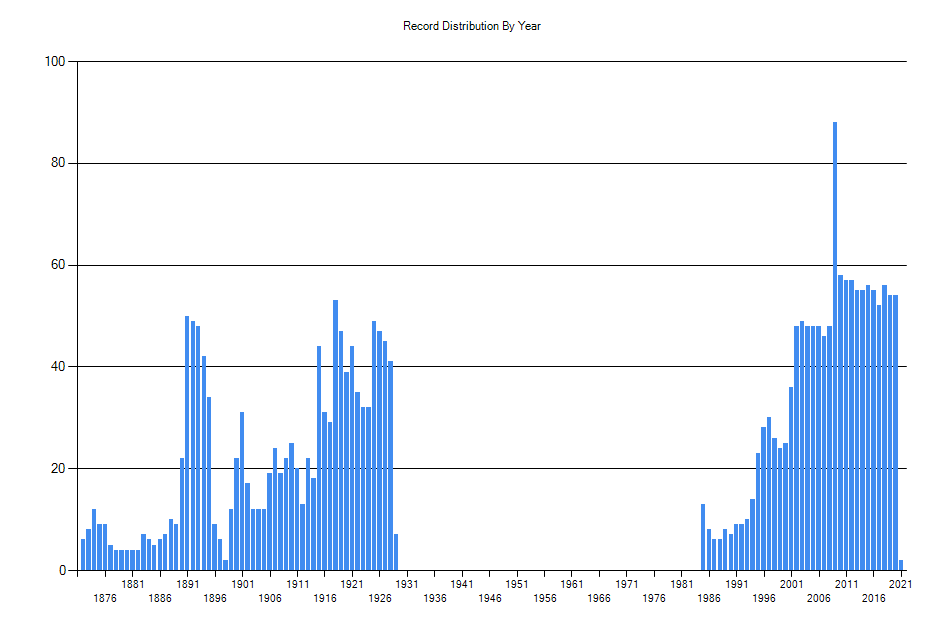This screenshot has height=630, width=945.
Task: Click the x-axis label 2016
Action: pyautogui.click(x=873, y=598)
